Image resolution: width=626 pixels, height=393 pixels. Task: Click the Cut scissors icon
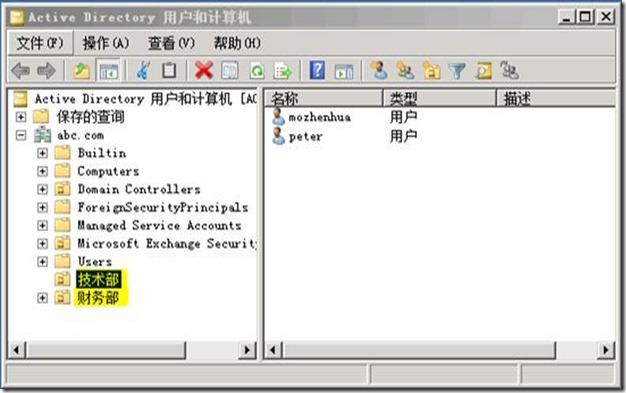[x=143, y=71]
